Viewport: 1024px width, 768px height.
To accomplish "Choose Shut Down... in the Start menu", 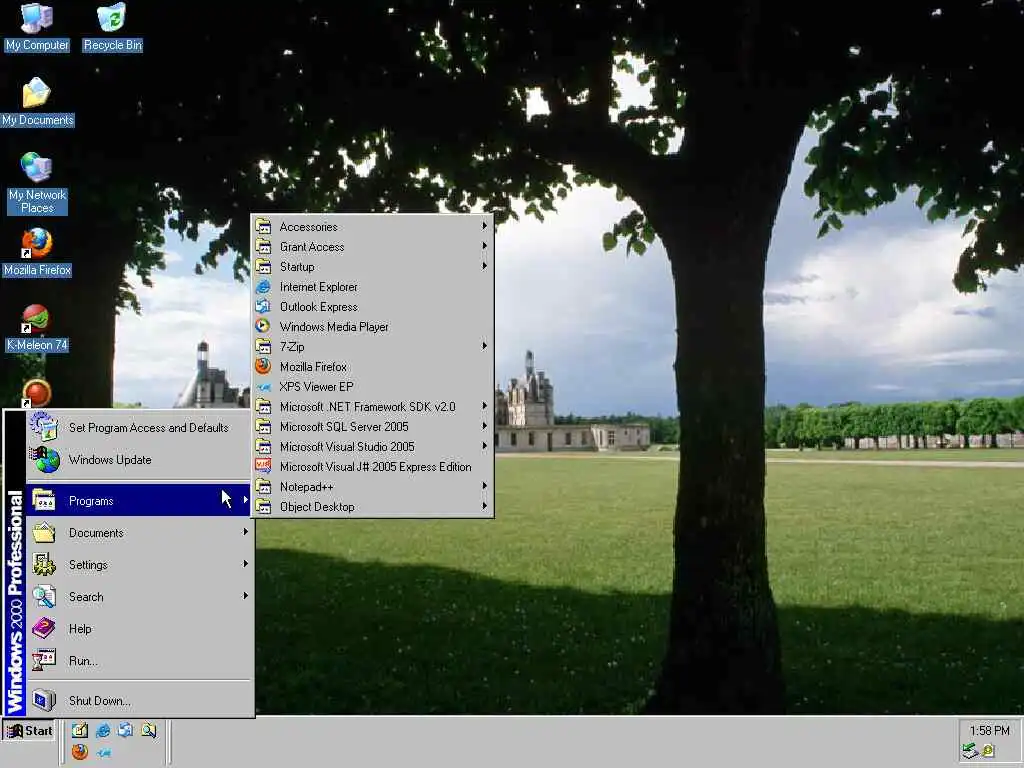I will [139, 701].
